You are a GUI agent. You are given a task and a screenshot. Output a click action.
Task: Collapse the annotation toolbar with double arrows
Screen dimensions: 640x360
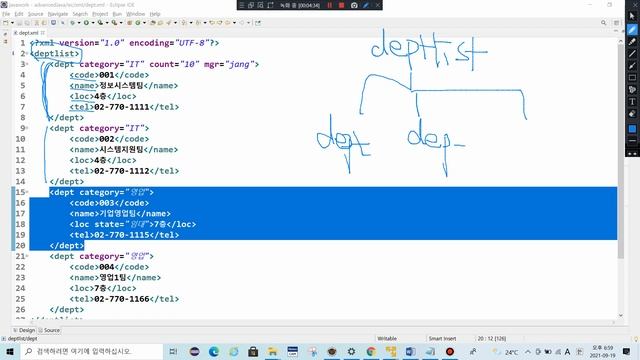coord(632,153)
